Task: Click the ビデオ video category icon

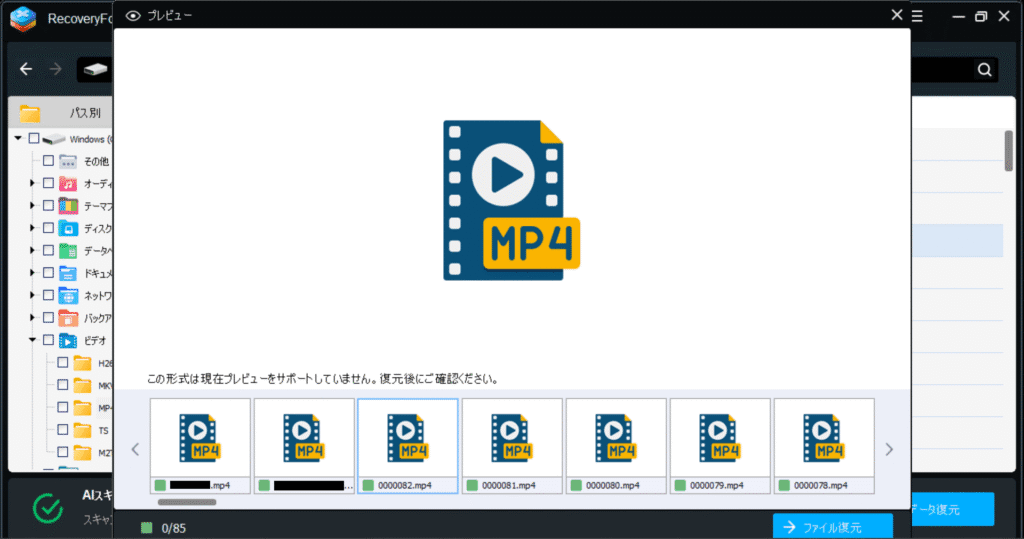Action: pyautogui.click(x=68, y=340)
